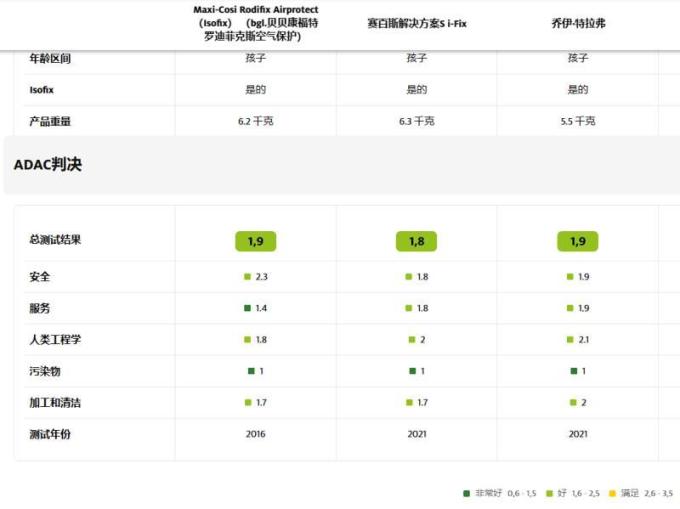680x509 pixels.
Task: Click the dark green 非常好 legend swatch
Action: tap(467, 493)
